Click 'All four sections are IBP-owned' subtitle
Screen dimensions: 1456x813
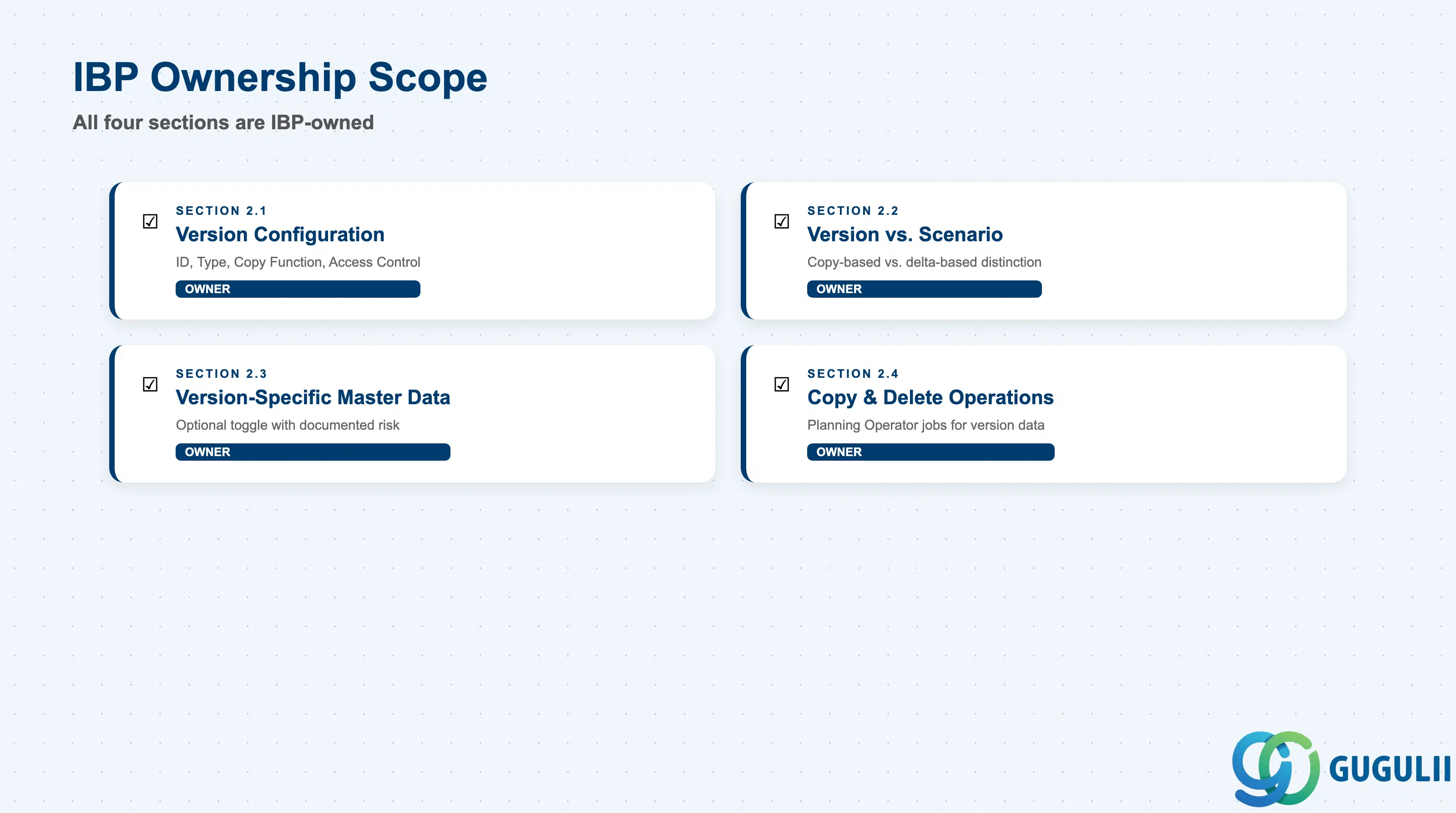(x=223, y=123)
